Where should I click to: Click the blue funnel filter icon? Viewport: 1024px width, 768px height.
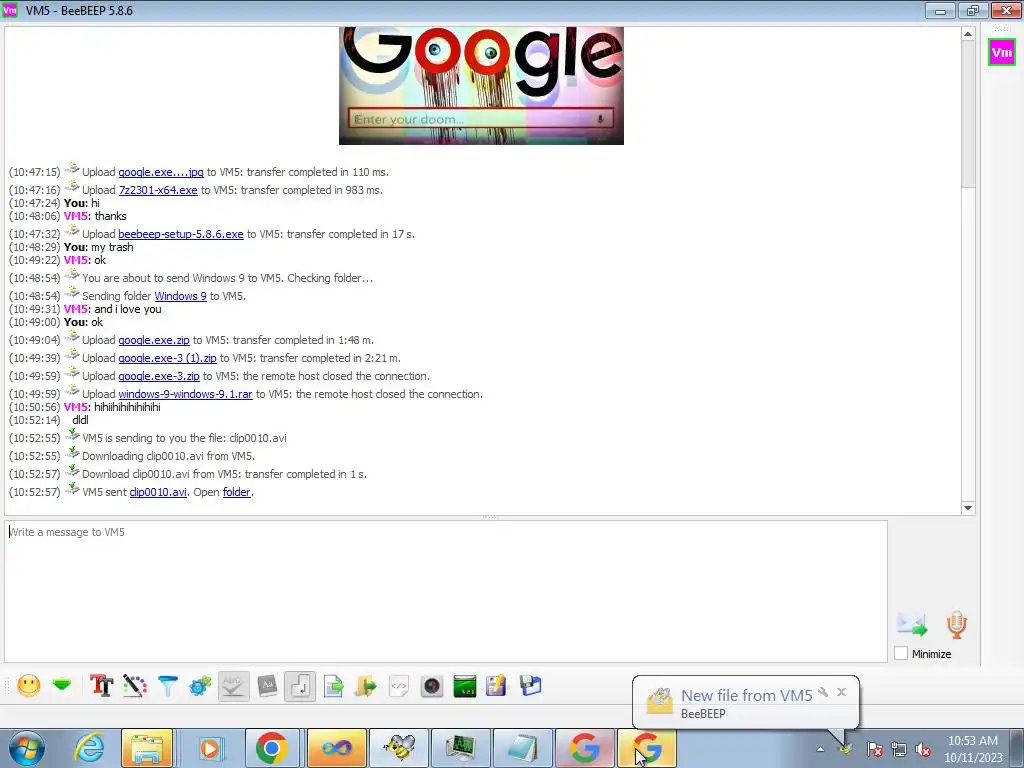pos(168,686)
